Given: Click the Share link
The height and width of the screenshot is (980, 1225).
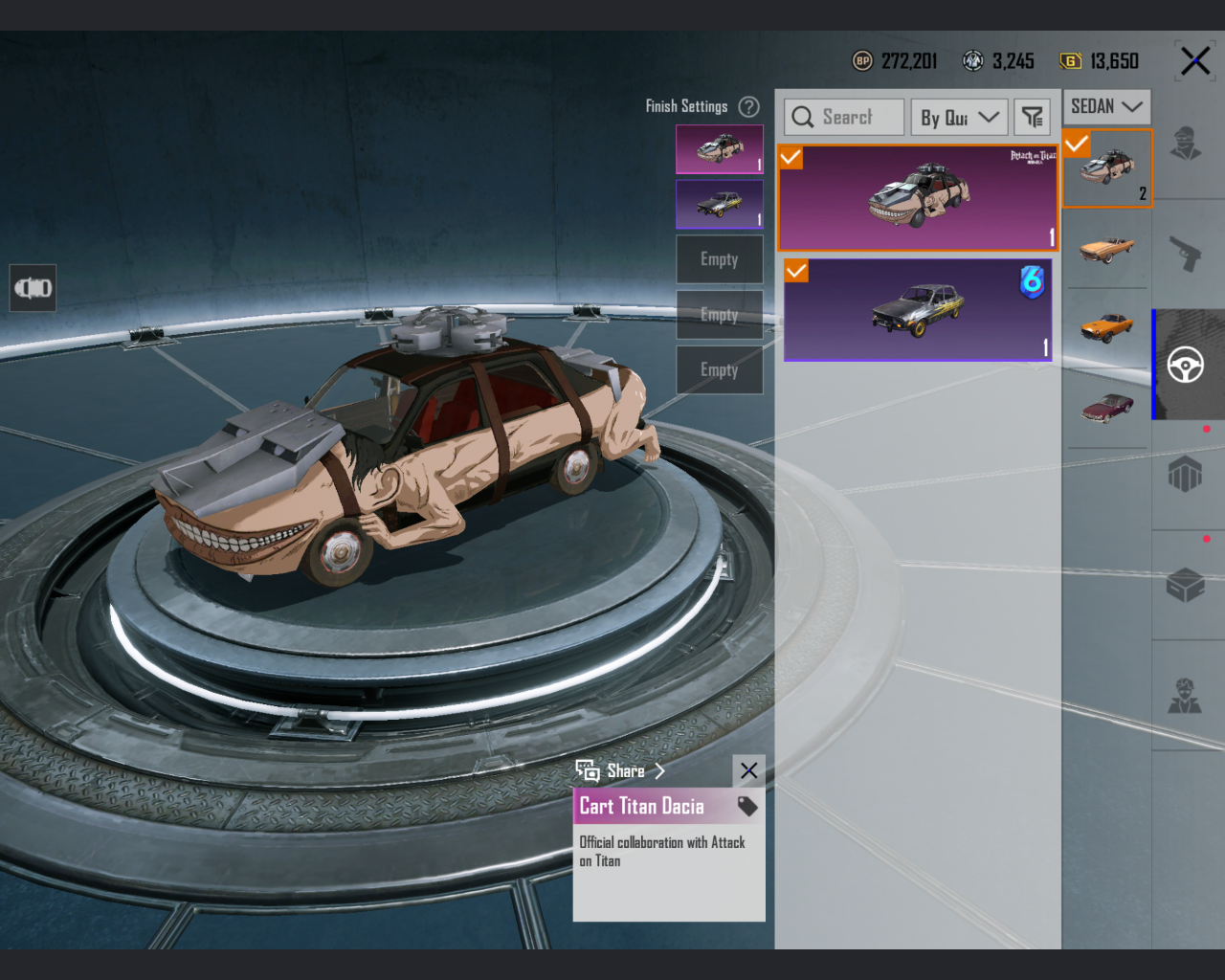Looking at the screenshot, I should 626,770.
